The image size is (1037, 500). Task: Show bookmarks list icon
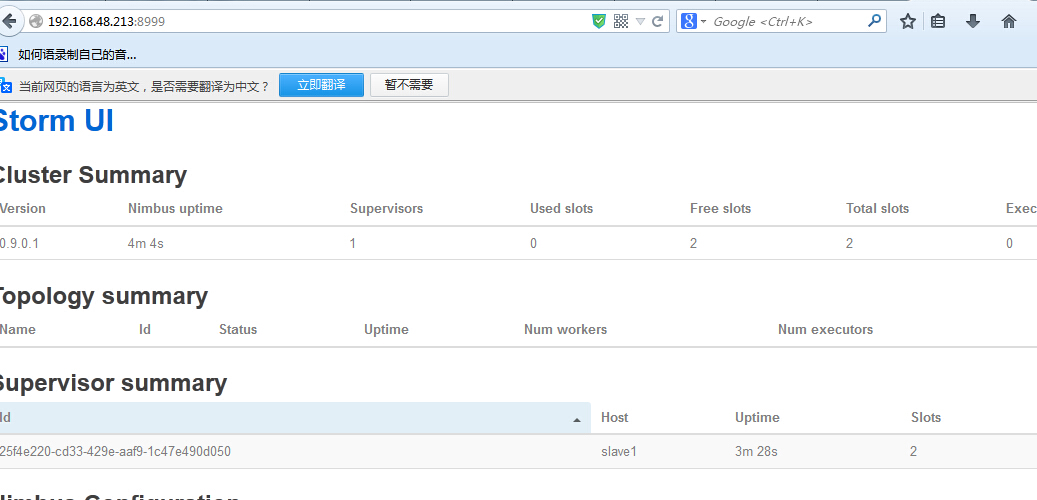938,21
